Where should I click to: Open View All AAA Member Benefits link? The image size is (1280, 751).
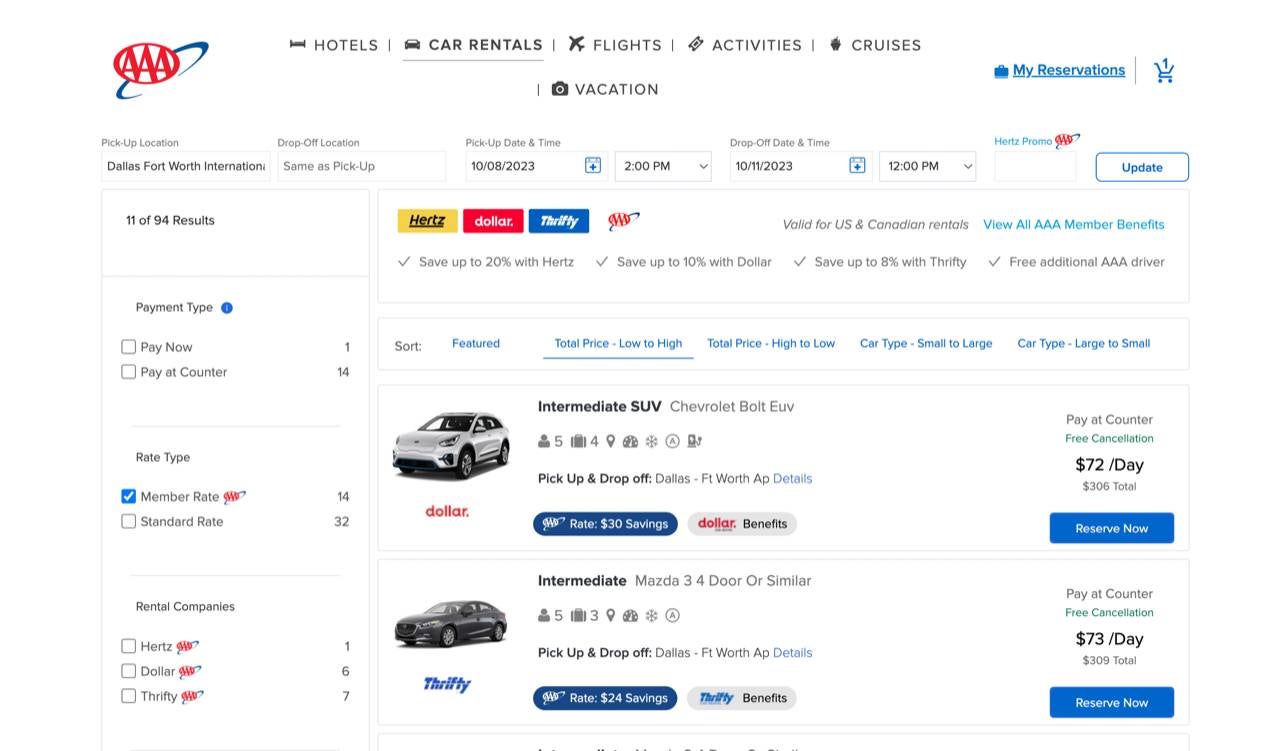pos(1073,224)
